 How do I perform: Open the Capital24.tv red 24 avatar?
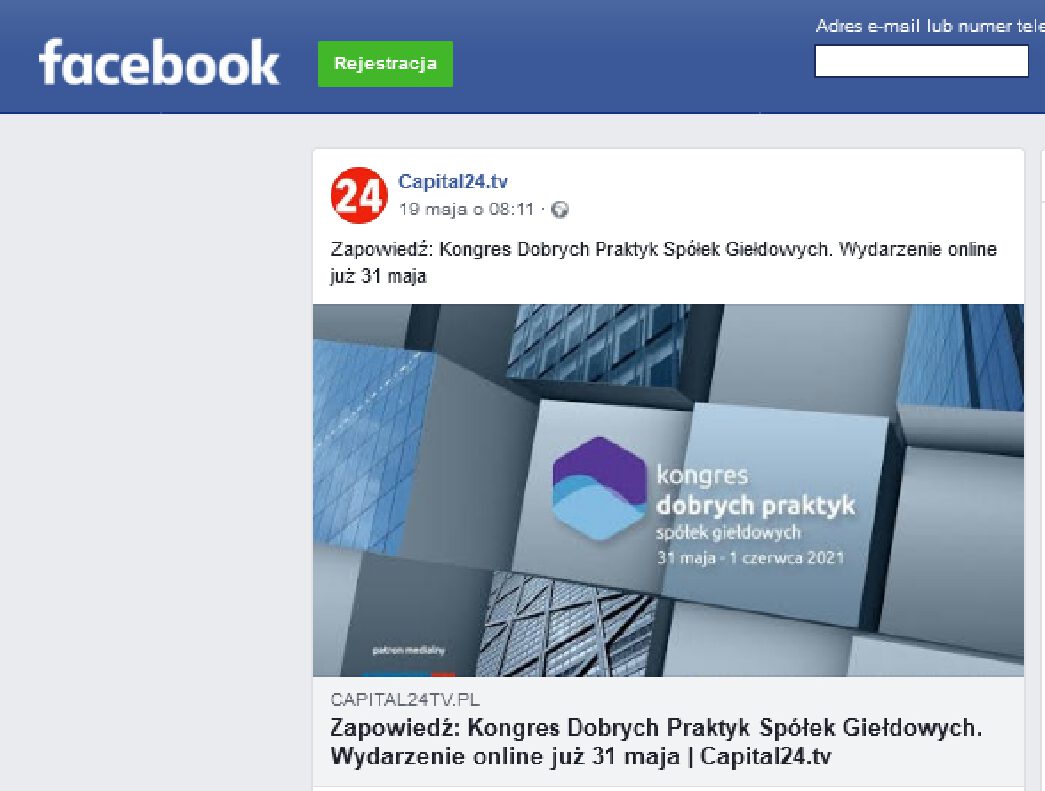point(358,196)
